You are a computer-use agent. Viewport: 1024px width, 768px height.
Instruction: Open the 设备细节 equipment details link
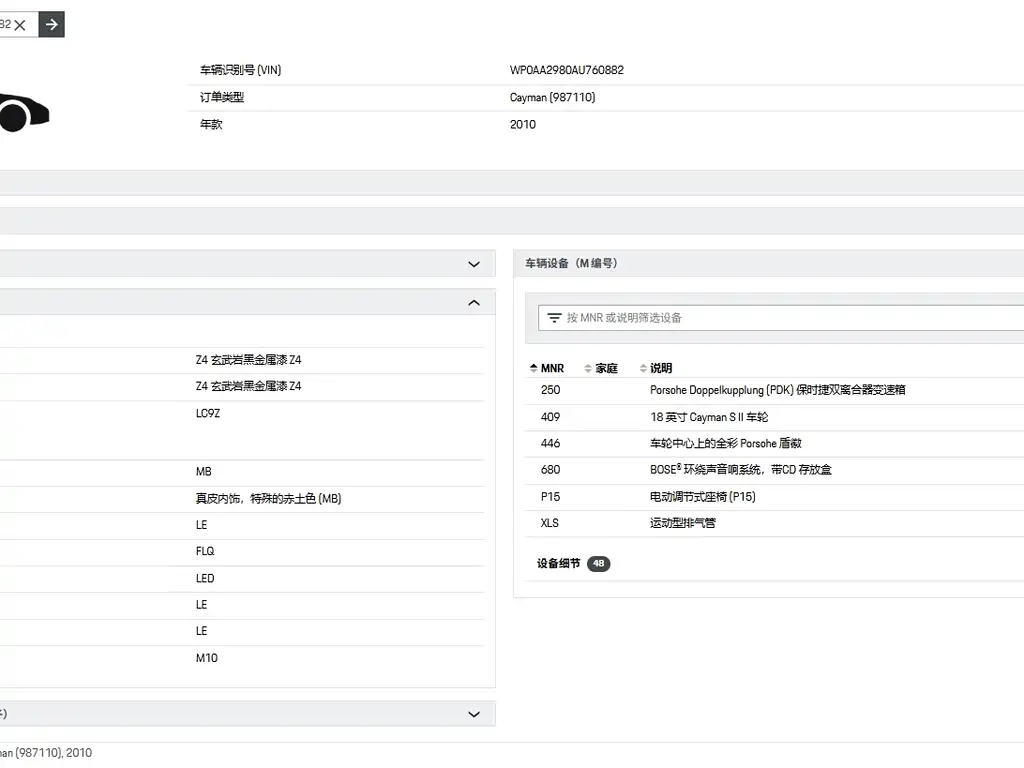click(558, 564)
